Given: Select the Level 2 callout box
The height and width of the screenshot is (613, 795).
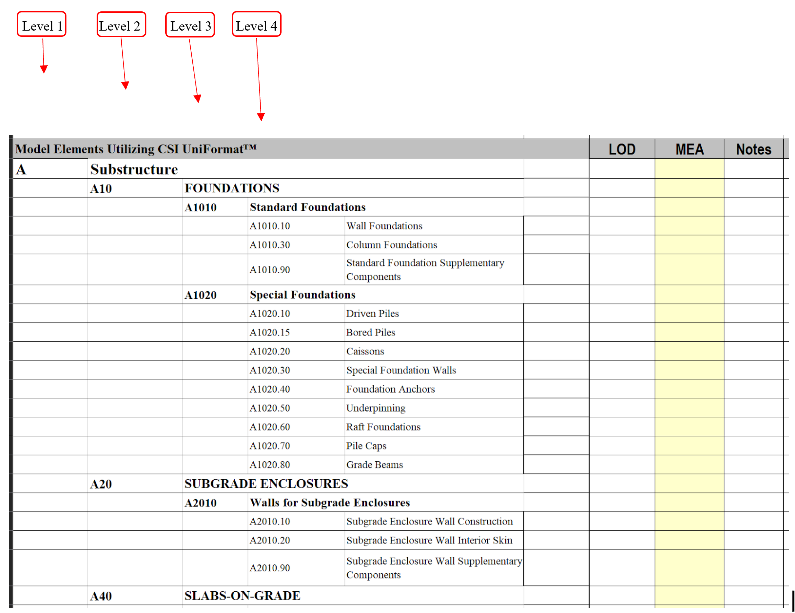Looking at the screenshot, I should point(121,26).
